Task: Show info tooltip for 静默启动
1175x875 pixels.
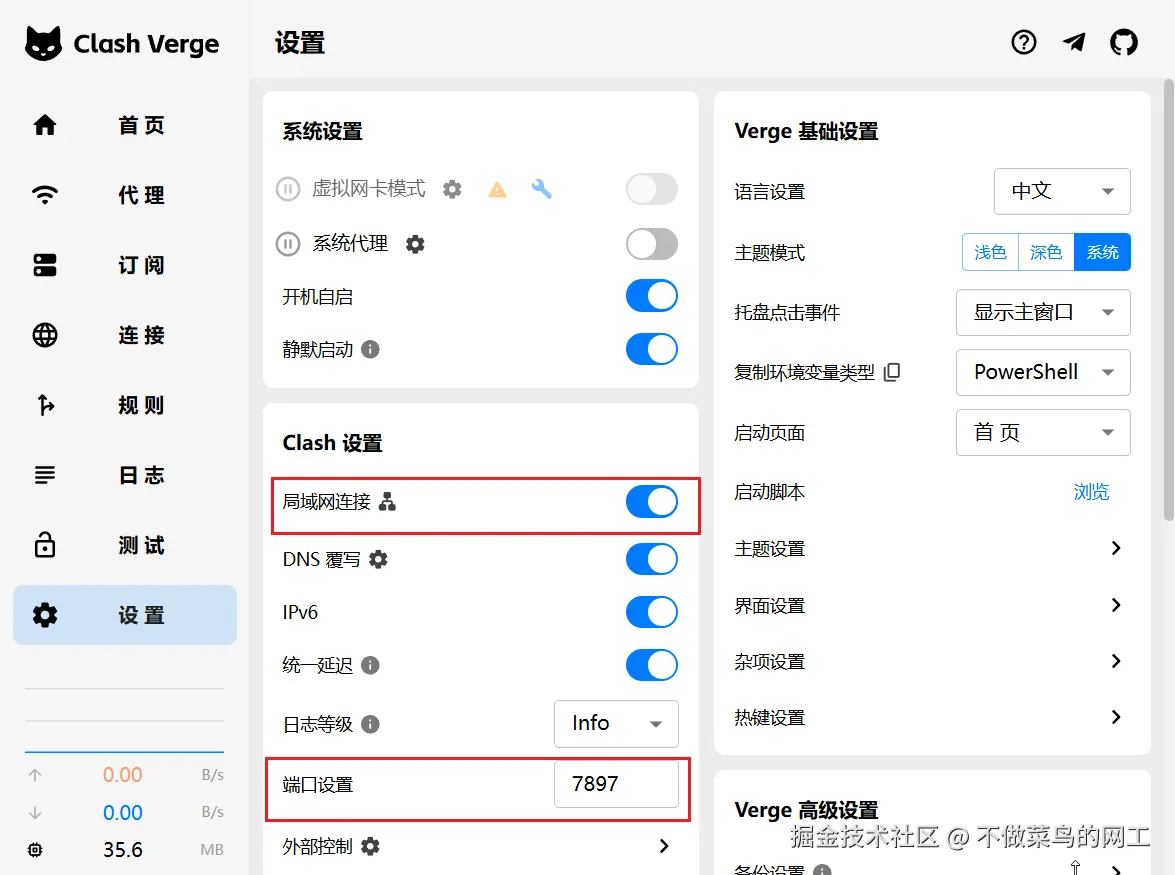Action: pos(370,349)
